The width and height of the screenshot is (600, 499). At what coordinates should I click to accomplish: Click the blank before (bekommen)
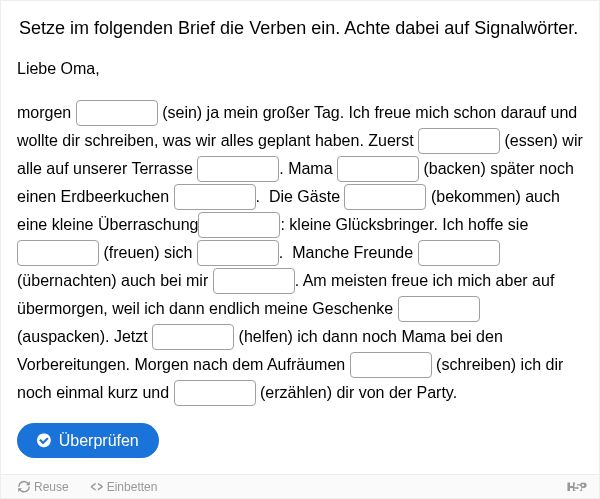pyautogui.click(x=385, y=197)
